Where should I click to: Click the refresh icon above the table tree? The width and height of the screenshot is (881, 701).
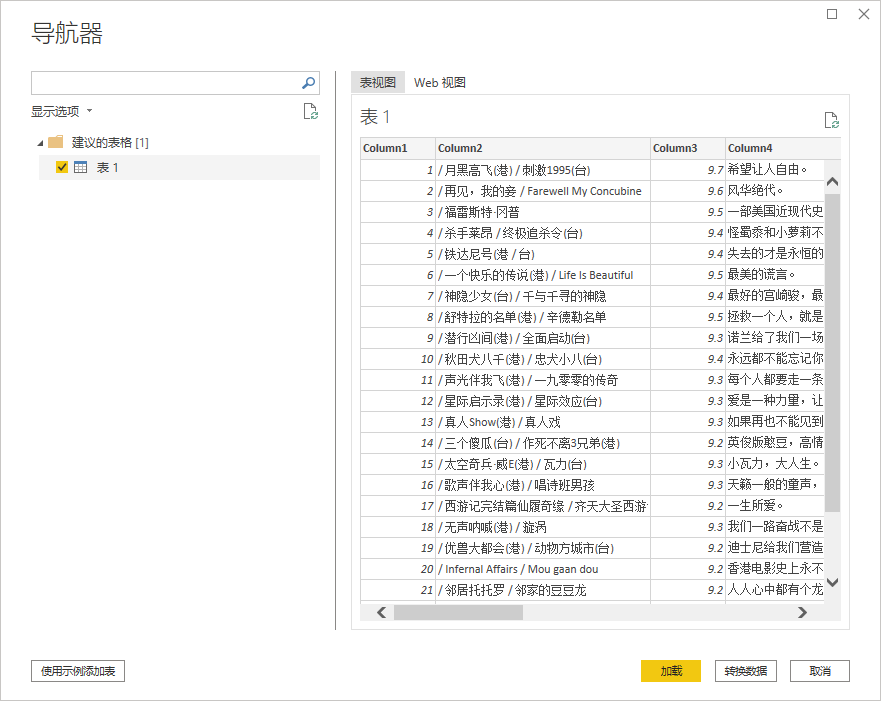click(x=311, y=111)
